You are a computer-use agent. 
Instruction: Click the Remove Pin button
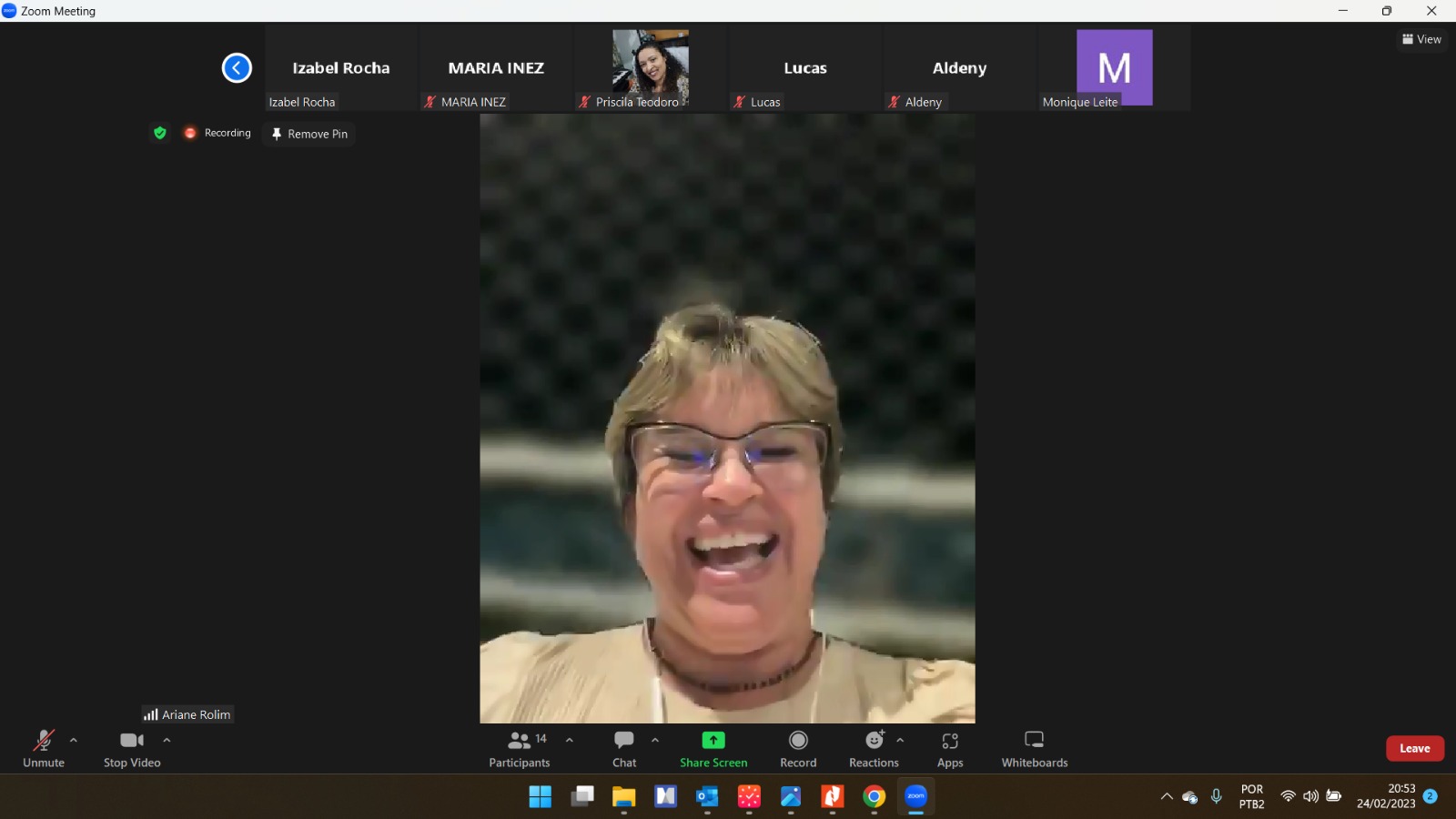click(x=309, y=134)
